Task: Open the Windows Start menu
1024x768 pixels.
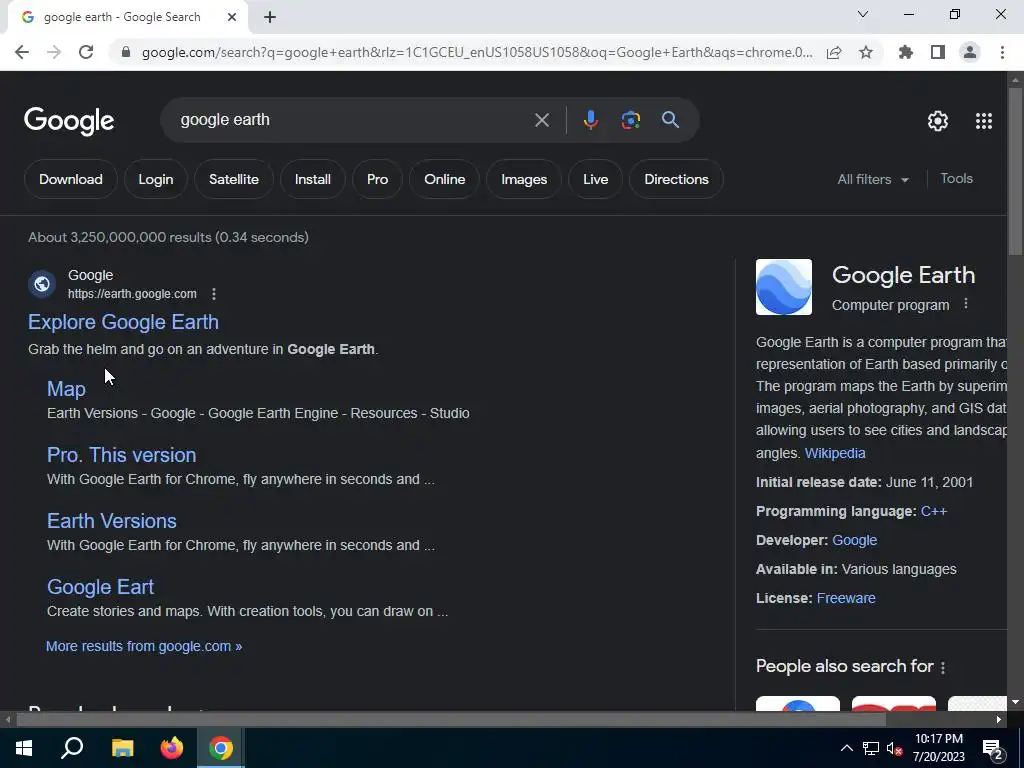Action: tap(24, 748)
